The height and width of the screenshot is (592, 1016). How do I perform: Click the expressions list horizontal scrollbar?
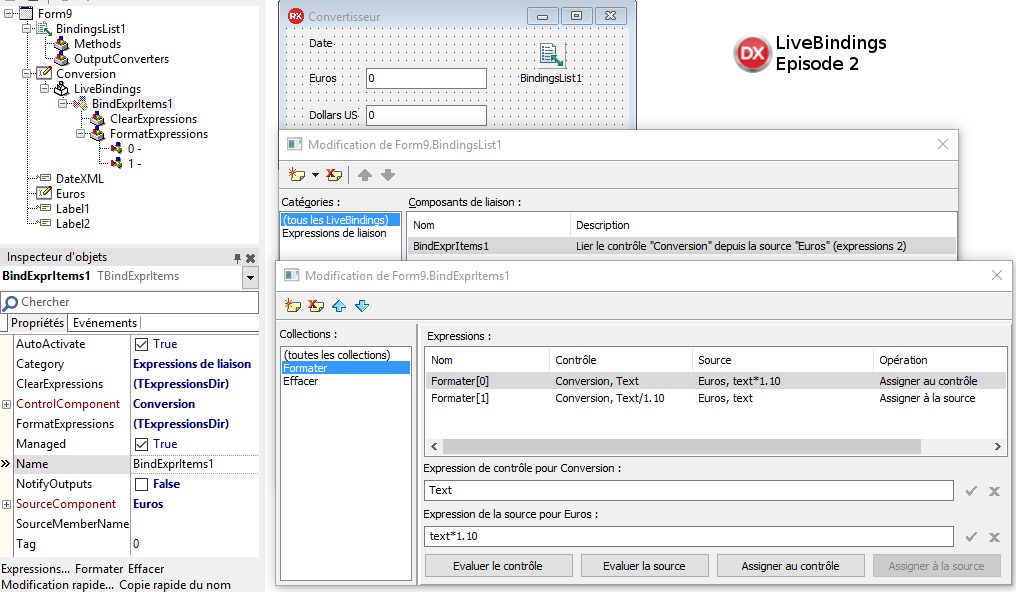(700, 447)
